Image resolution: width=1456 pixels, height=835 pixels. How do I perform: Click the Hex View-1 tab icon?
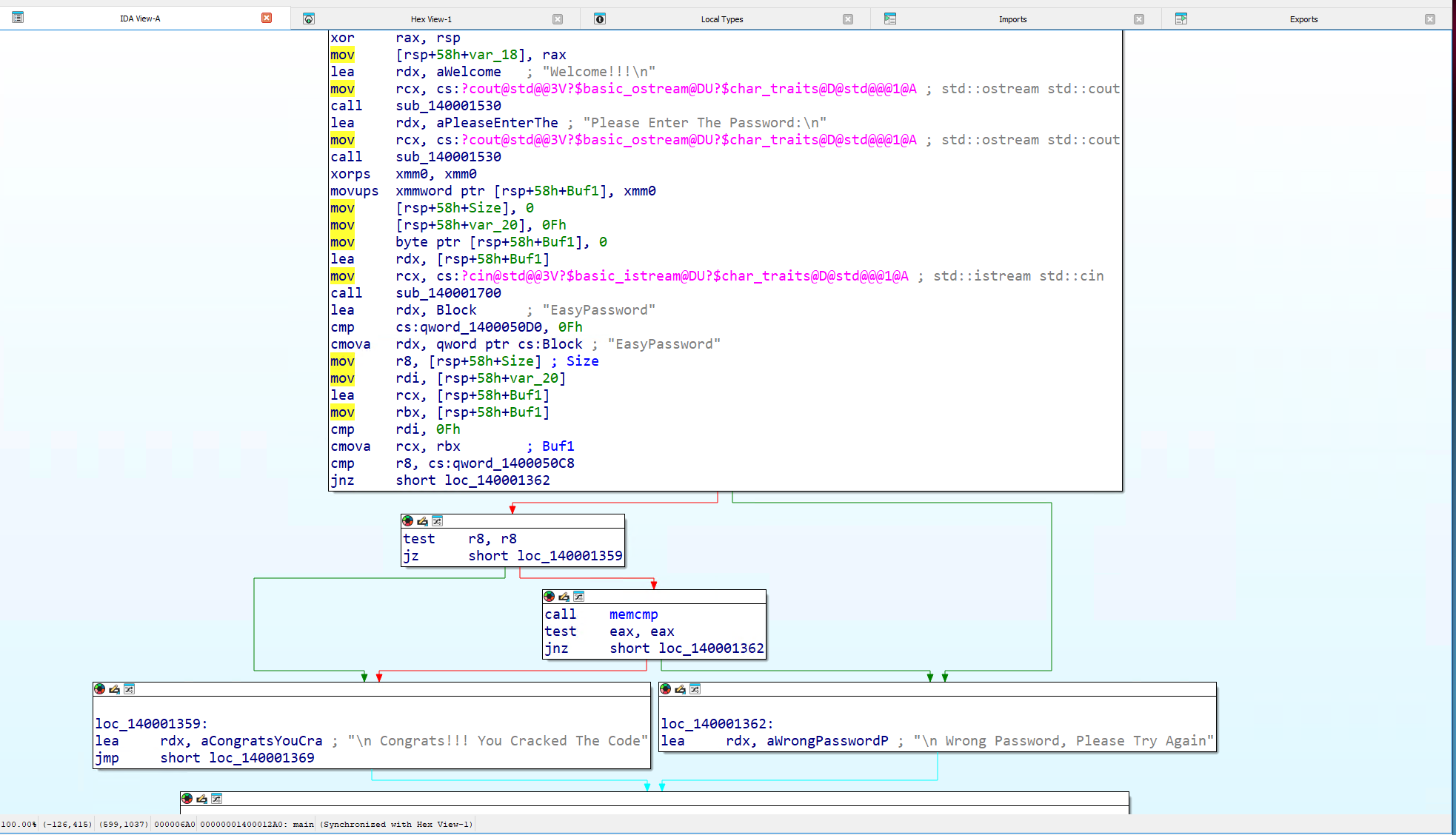tap(309, 19)
